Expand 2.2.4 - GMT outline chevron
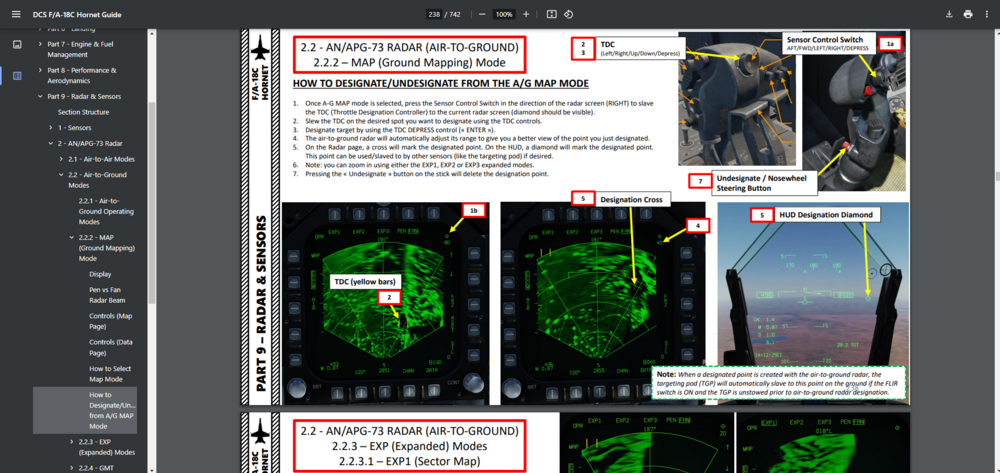Viewport: 1000px width, 473px height. tap(72, 467)
